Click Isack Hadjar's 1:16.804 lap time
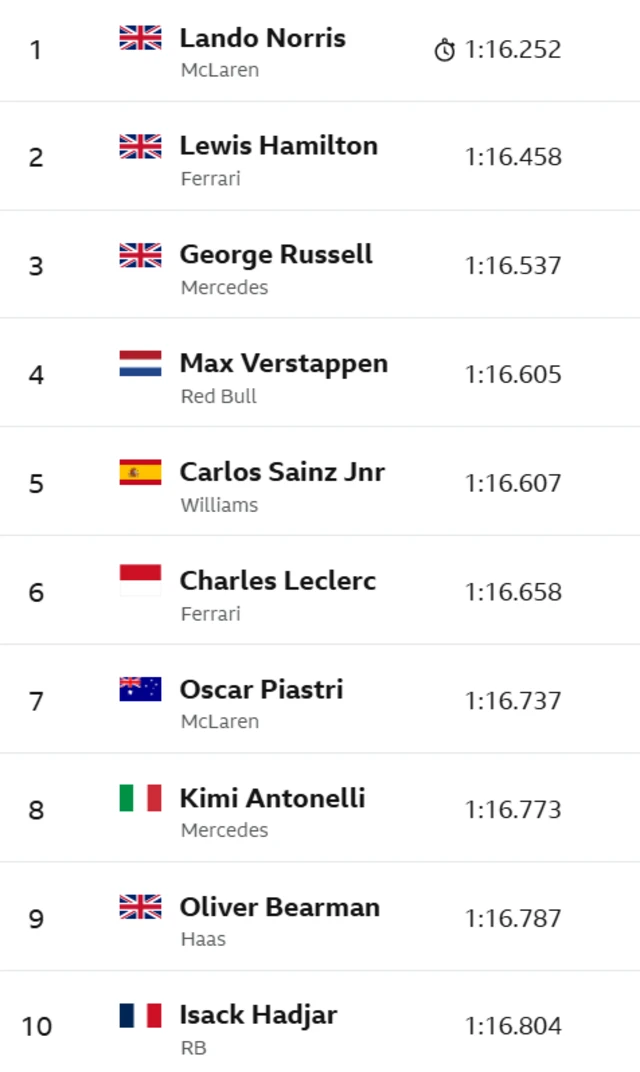The width and height of the screenshot is (640, 1072). pyautogui.click(x=513, y=1026)
